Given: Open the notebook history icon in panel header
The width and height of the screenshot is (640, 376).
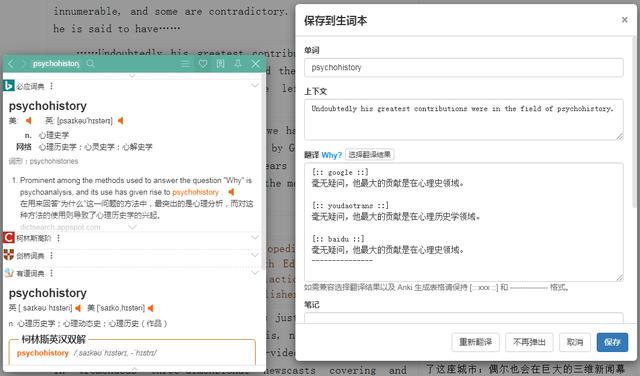Looking at the screenshot, I should (x=220, y=64).
